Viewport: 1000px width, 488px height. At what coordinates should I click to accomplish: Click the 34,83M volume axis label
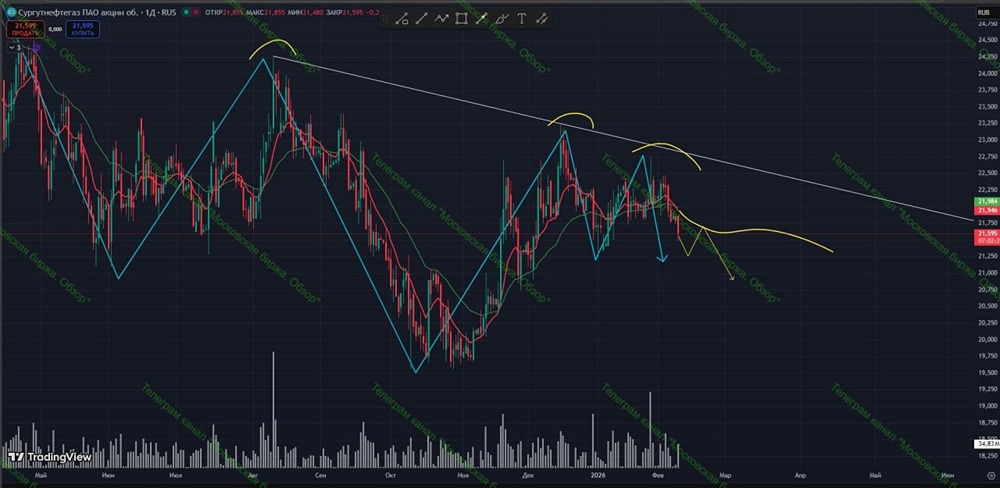[985, 443]
